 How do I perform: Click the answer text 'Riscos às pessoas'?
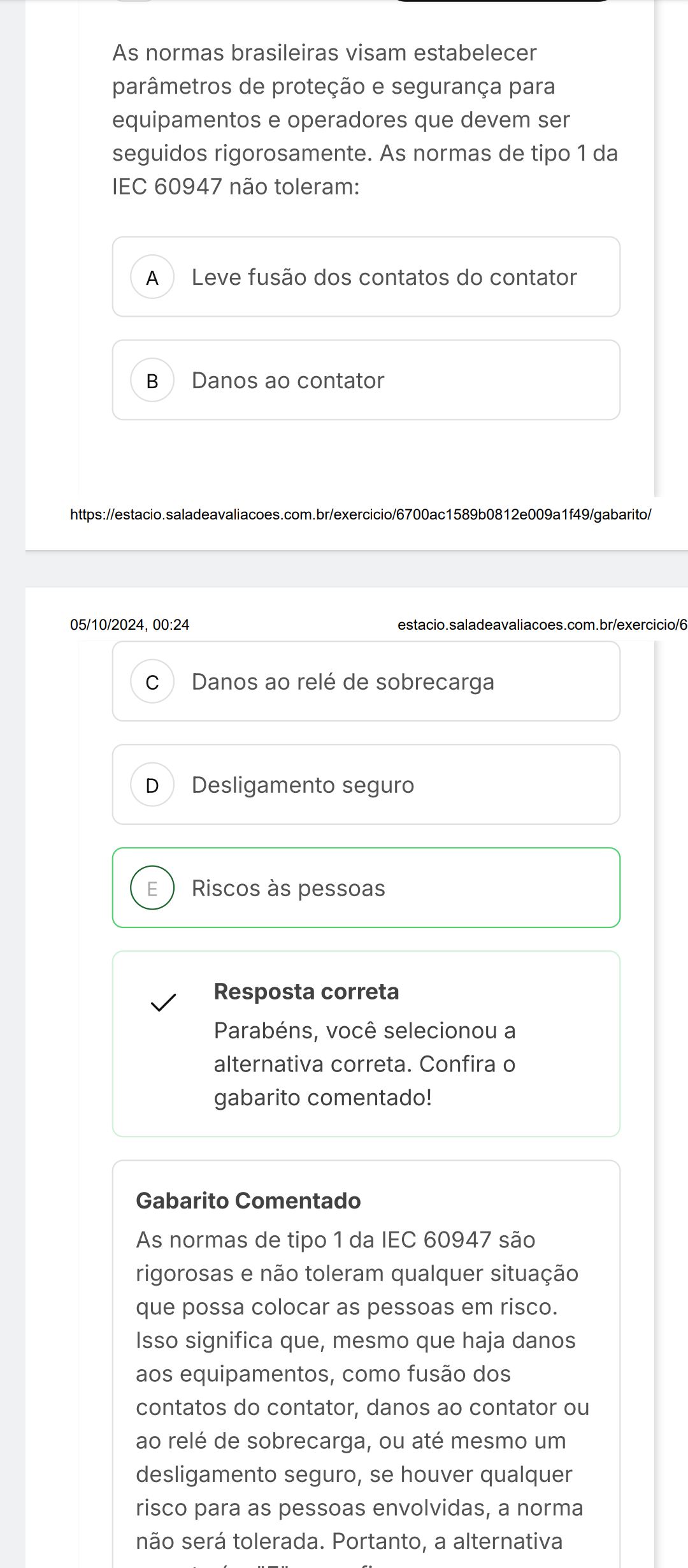[x=288, y=889]
